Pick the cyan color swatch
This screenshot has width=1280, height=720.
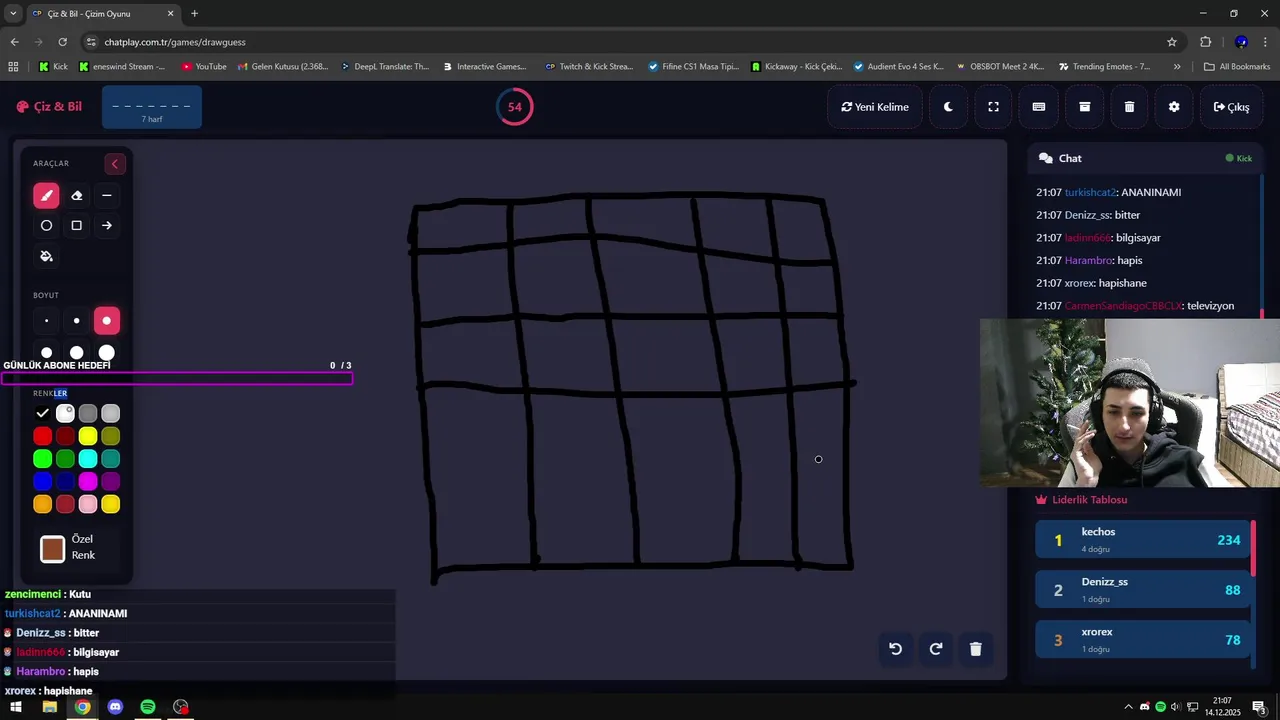[x=88, y=459]
